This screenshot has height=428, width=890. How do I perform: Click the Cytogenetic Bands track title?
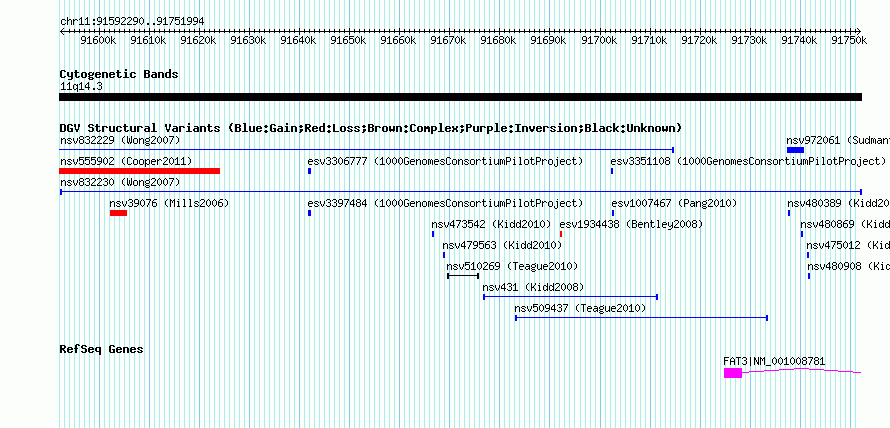[x=119, y=74]
